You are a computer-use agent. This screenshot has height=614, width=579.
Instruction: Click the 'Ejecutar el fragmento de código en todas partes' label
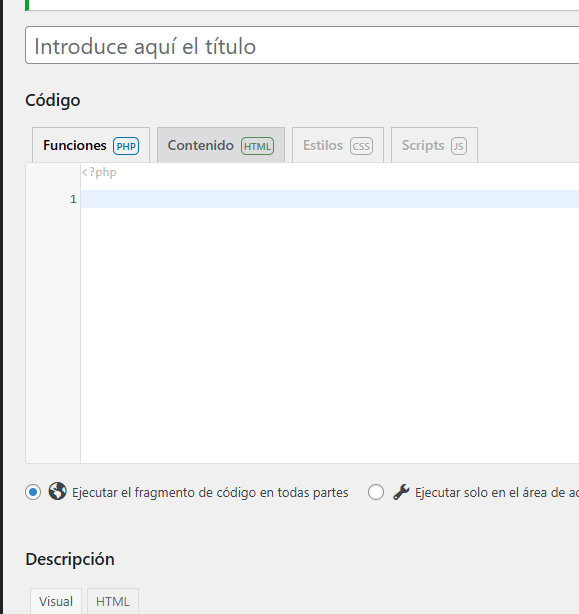pyautogui.click(x=210, y=492)
